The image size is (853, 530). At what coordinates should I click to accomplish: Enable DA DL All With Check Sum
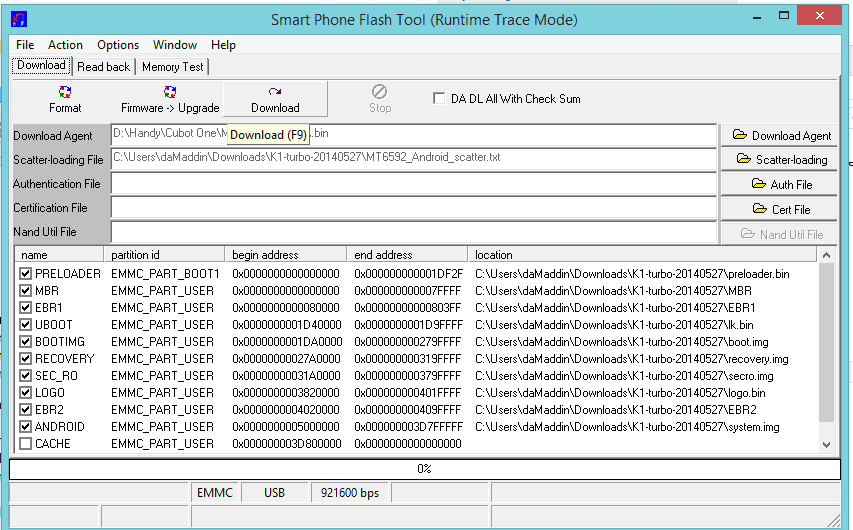tap(438, 98)
